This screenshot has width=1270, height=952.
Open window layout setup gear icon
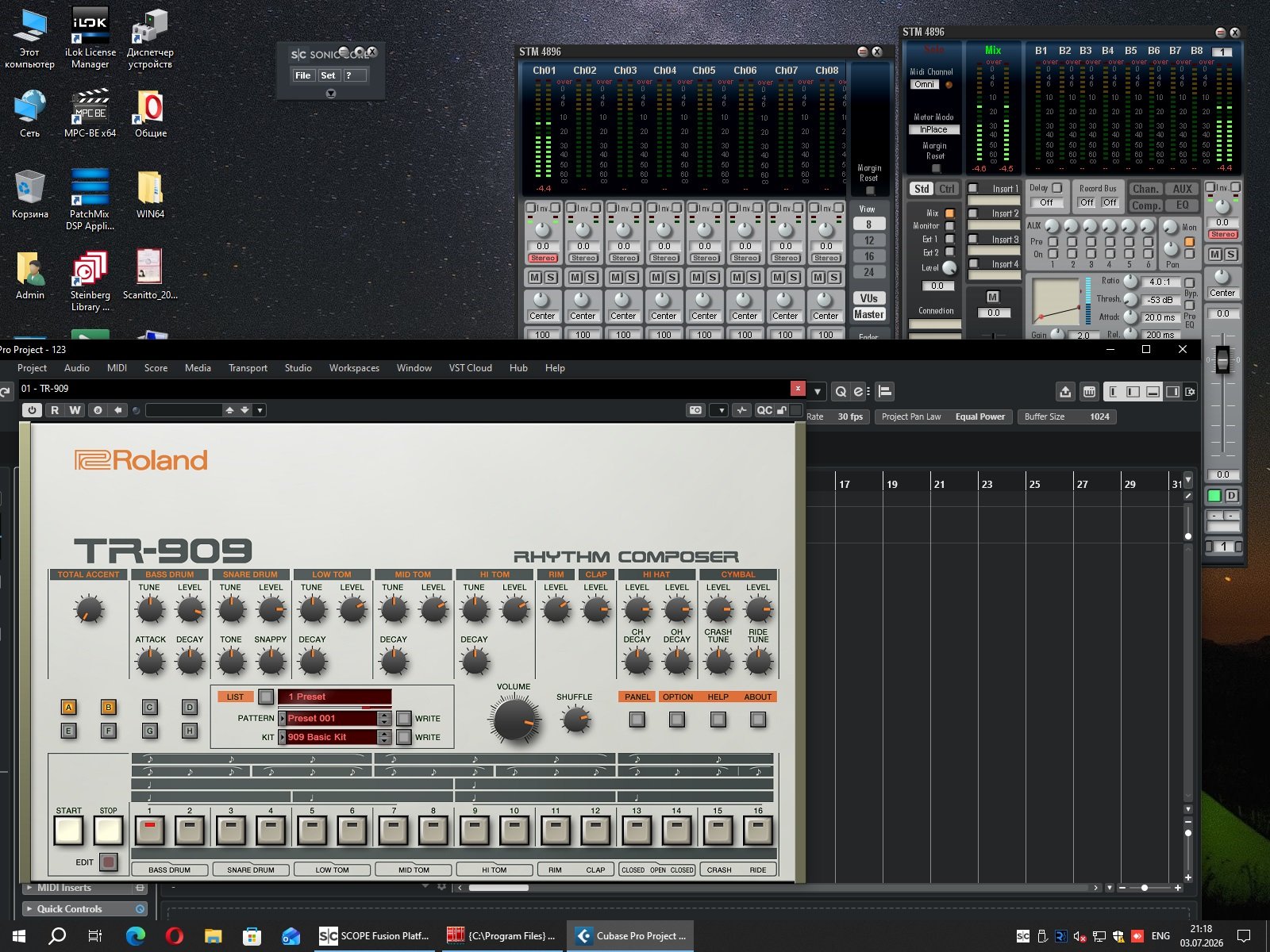click(1190, 391)
